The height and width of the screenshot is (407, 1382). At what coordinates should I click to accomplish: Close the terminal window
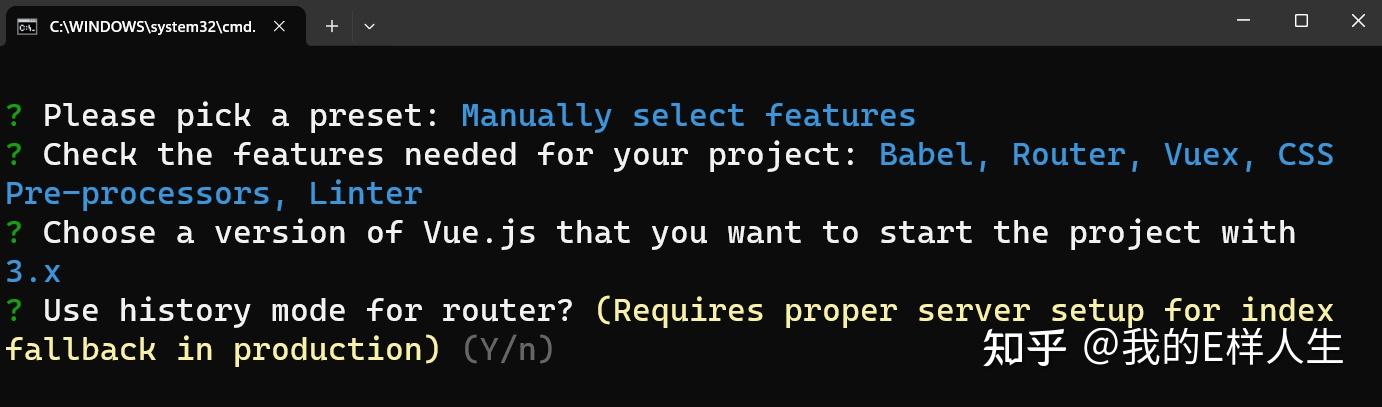coord(1357,21)
